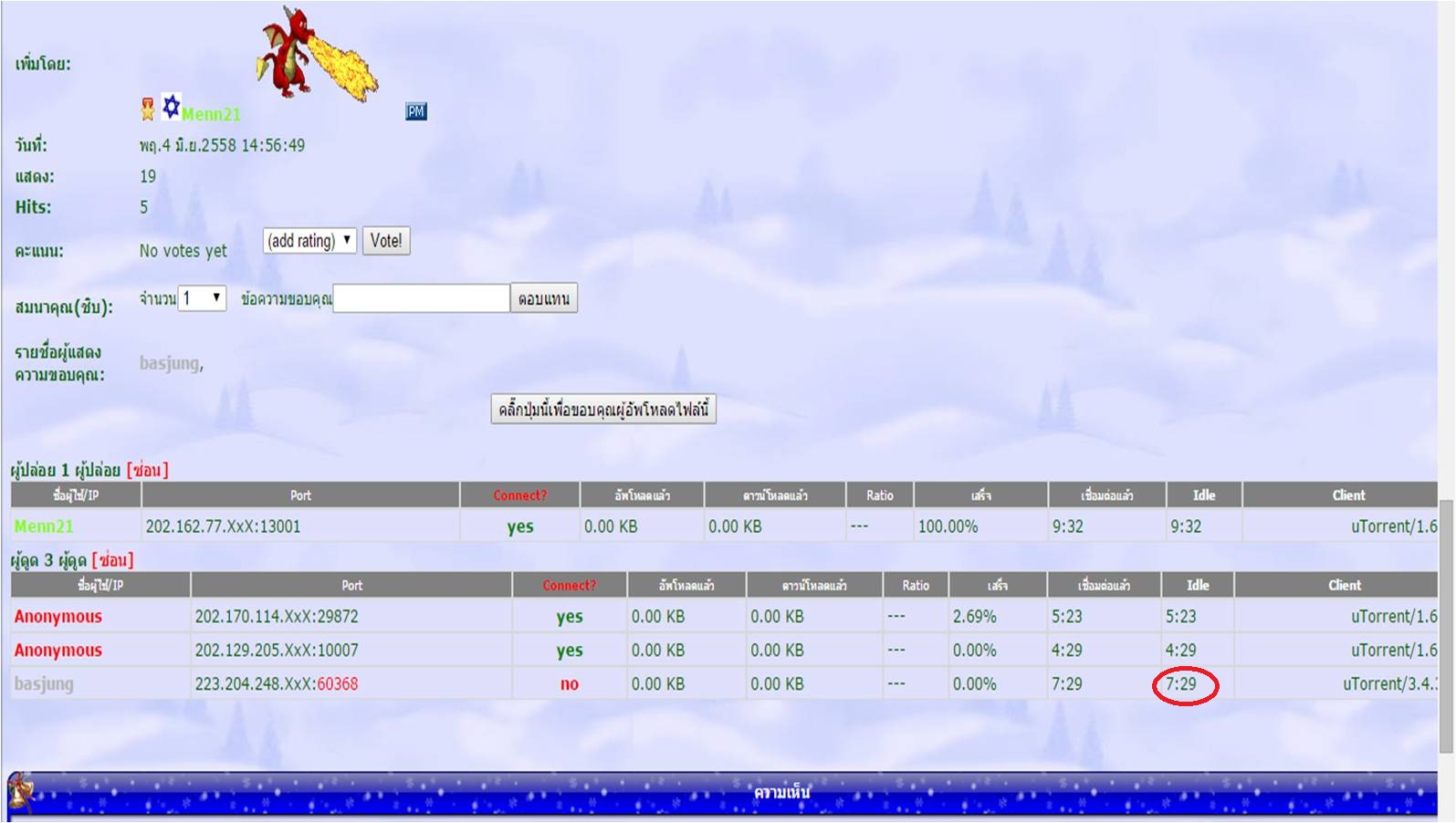The height and width of the screenshot is (823, 1456).
Task: Open the จำนวน quantity dropdown
Action: 202,297
